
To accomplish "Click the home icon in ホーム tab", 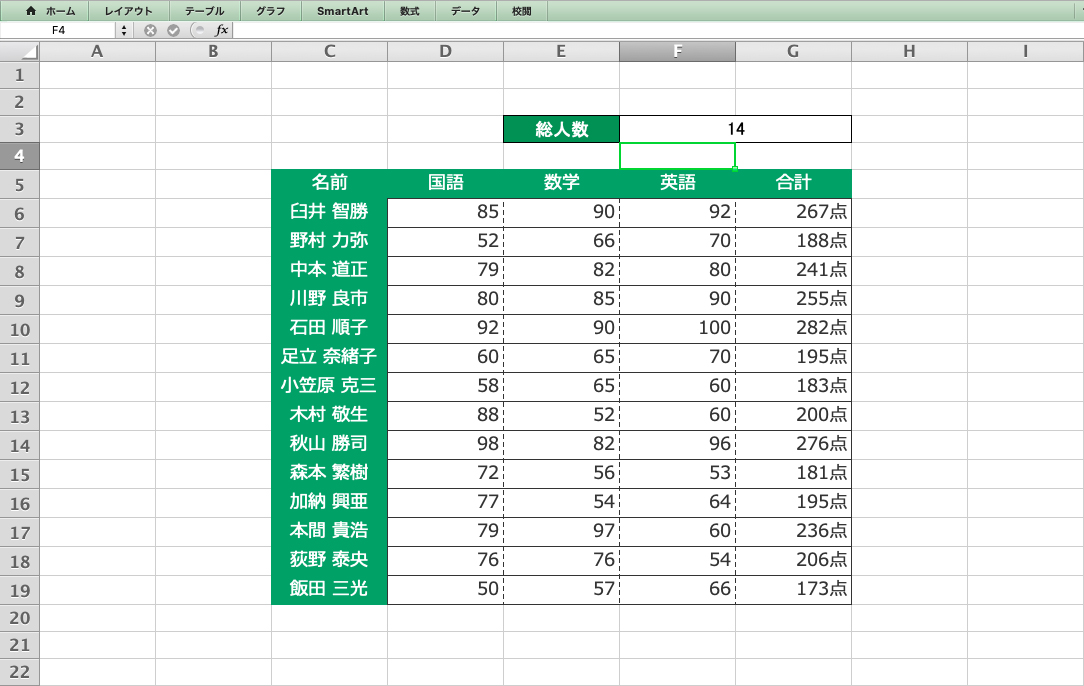I will coord(30,11).
